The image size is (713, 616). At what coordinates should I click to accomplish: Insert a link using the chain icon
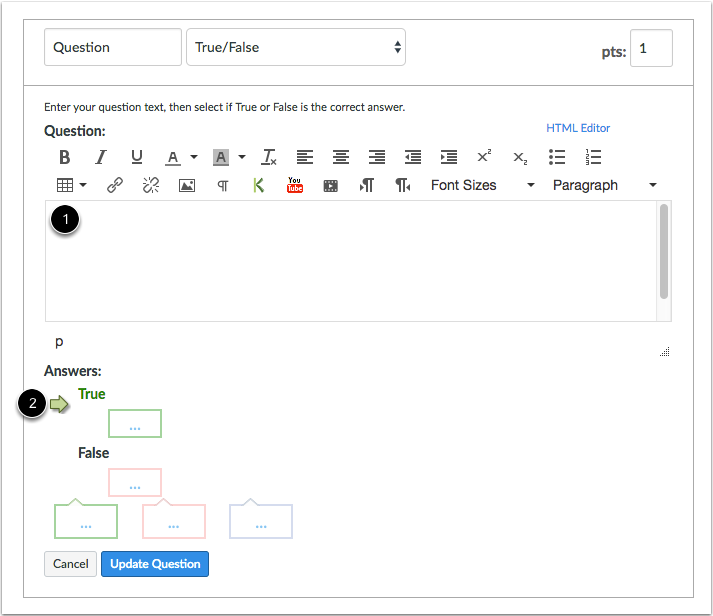coord(115,185)
